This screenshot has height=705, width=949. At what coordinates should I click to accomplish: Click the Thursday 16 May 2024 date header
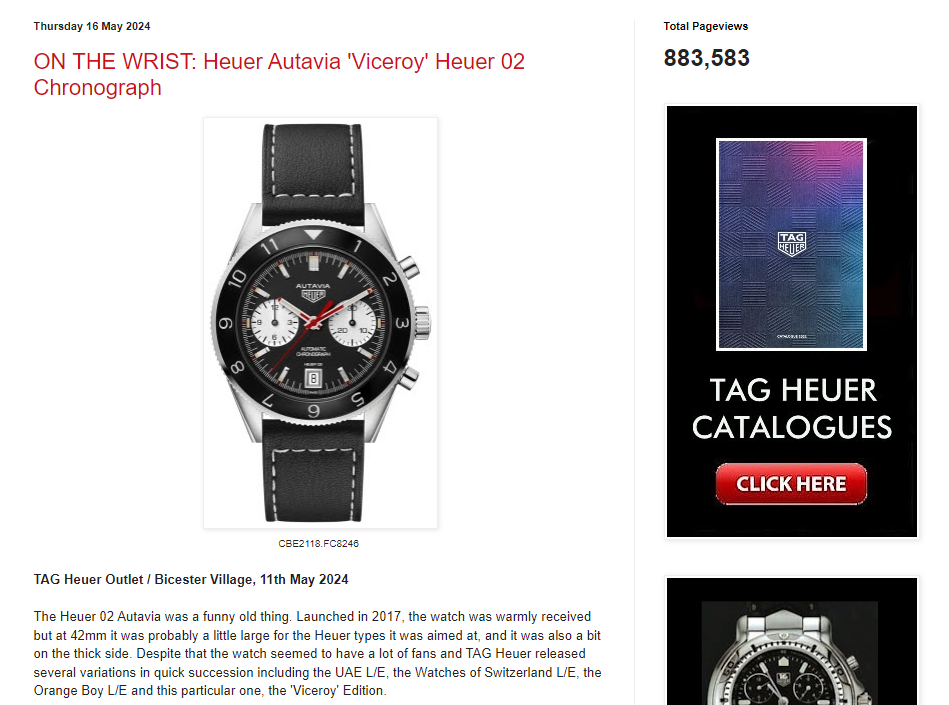click(92, 26)
